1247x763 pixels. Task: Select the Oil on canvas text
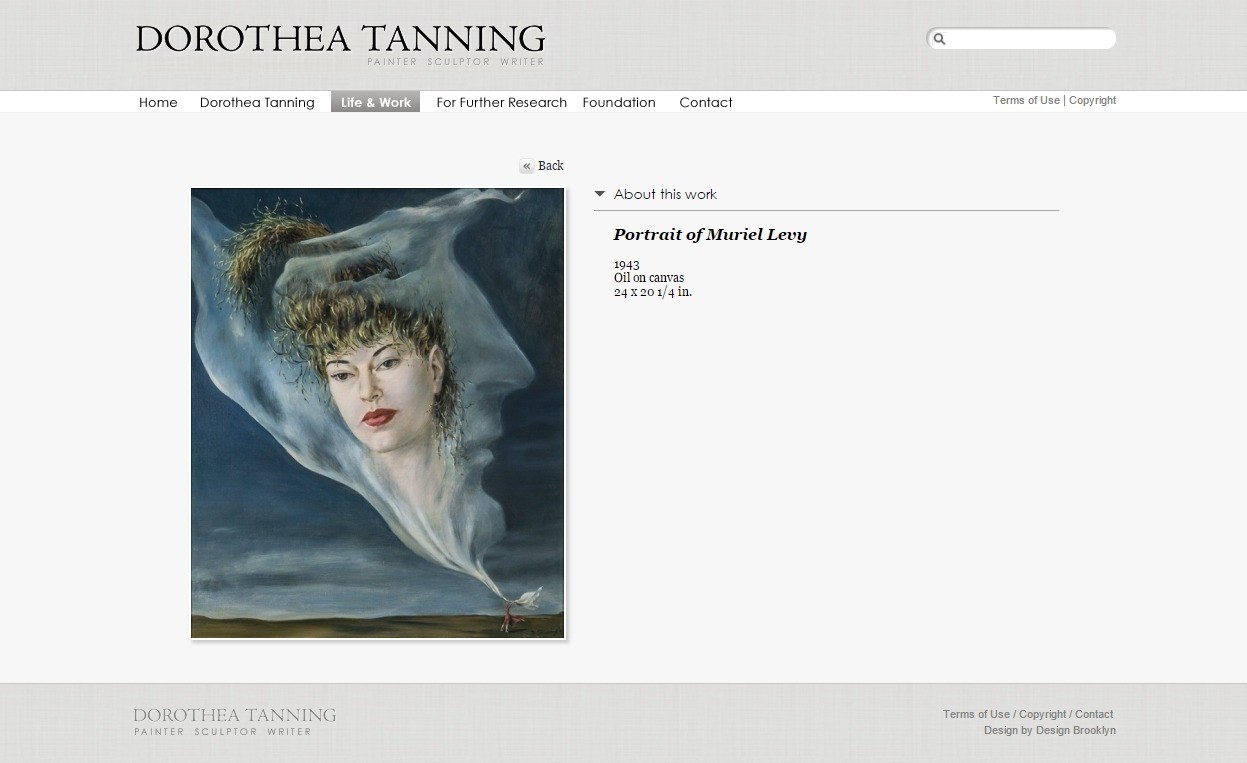coord(649,278)
